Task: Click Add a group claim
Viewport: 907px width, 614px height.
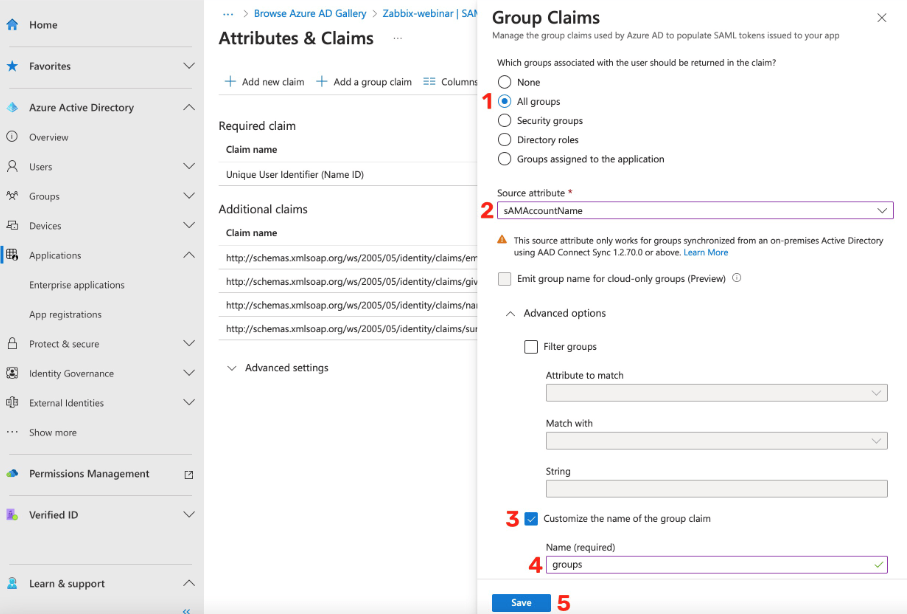Action: [x=364, y=82]
